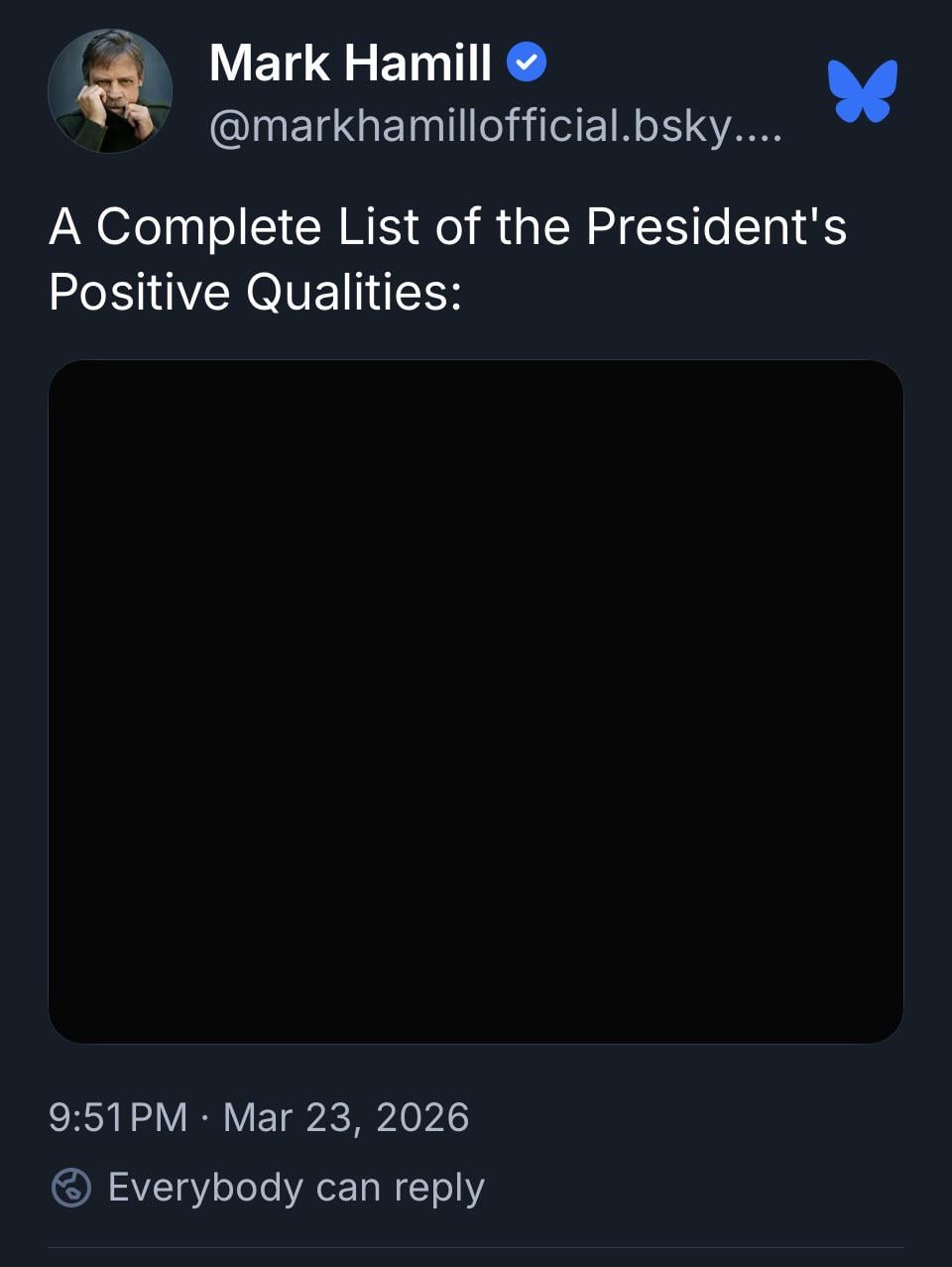Click the words "Positive Qualities:"

[256, 292]
